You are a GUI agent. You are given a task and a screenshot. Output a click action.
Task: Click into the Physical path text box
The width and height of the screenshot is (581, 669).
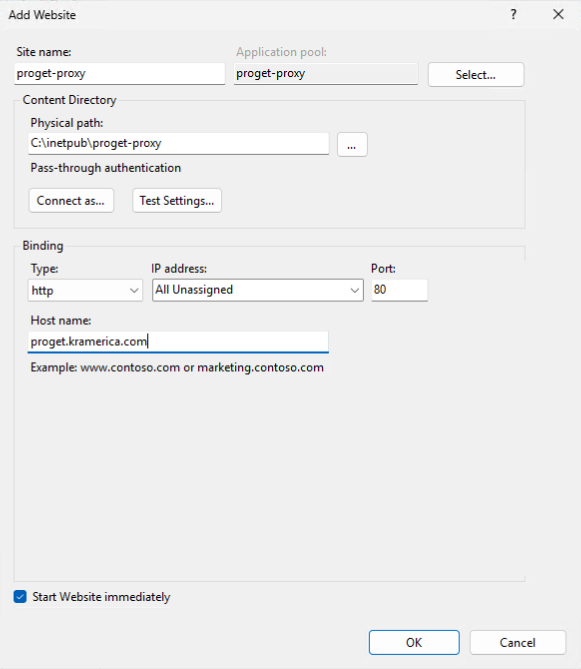178,143
